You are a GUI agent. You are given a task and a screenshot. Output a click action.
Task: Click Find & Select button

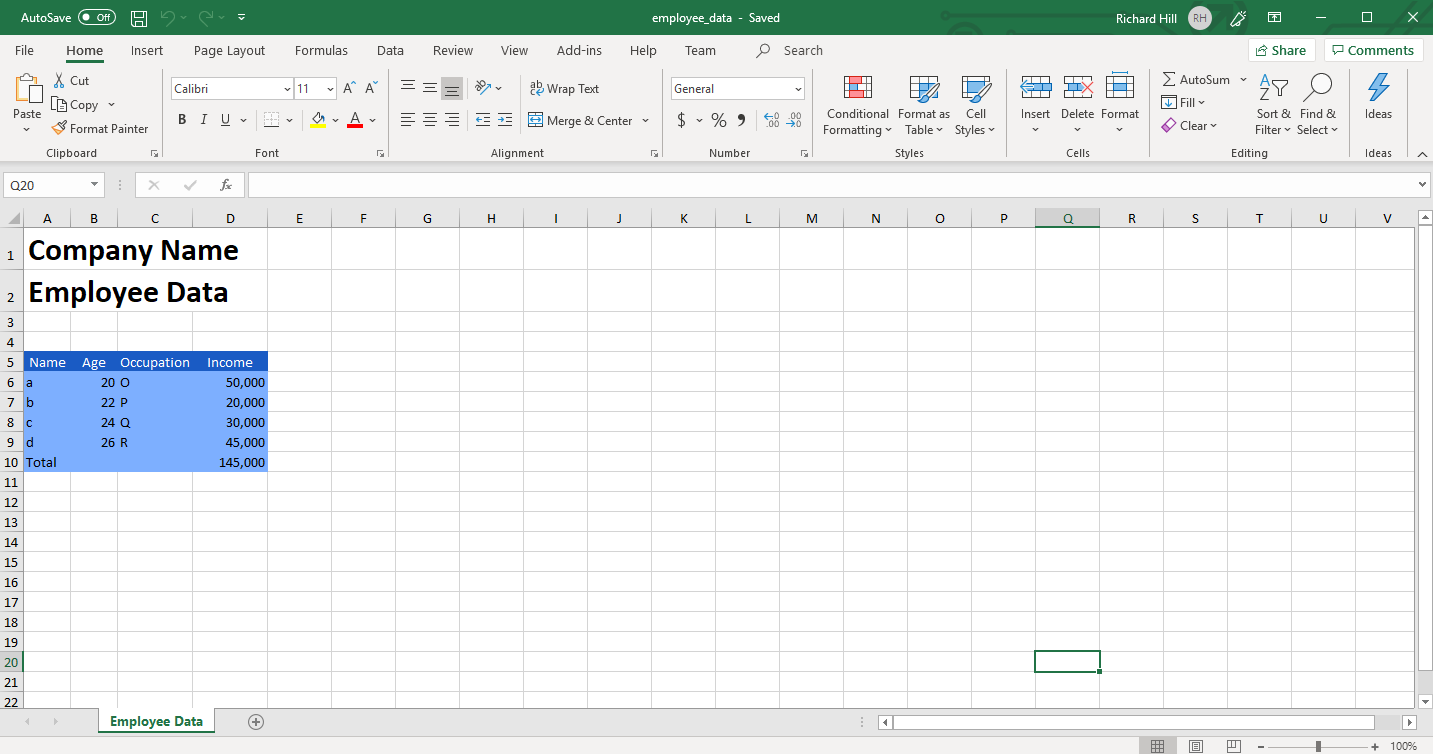click(x=1317, y=105)
